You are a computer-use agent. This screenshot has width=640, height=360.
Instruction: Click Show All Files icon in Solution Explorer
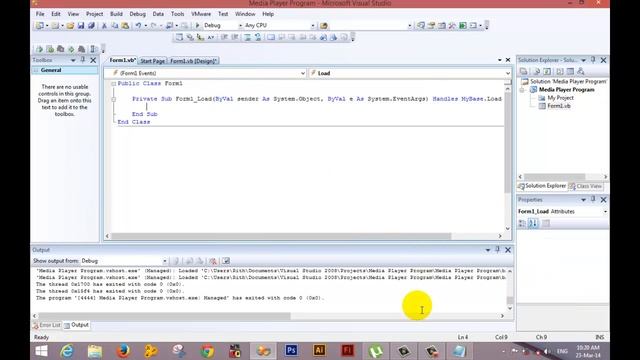click(536, 71)
